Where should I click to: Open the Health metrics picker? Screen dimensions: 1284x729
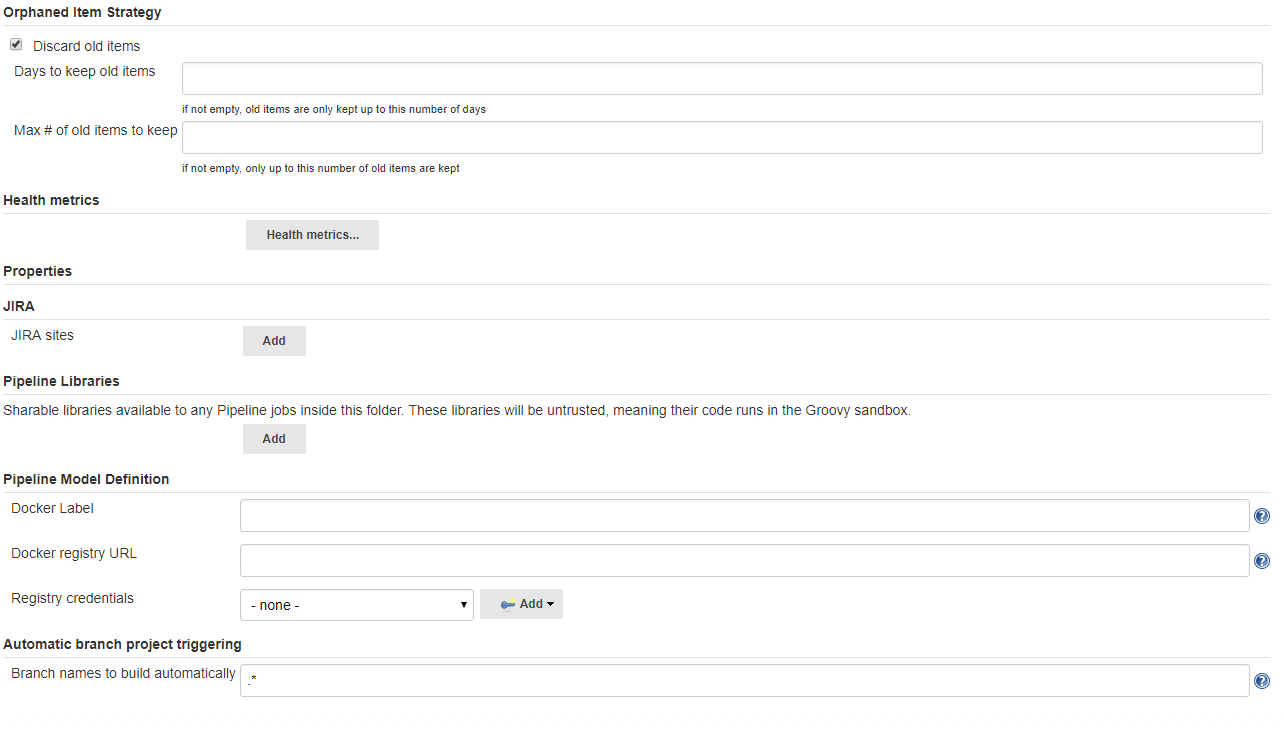(x=312, y=234)
